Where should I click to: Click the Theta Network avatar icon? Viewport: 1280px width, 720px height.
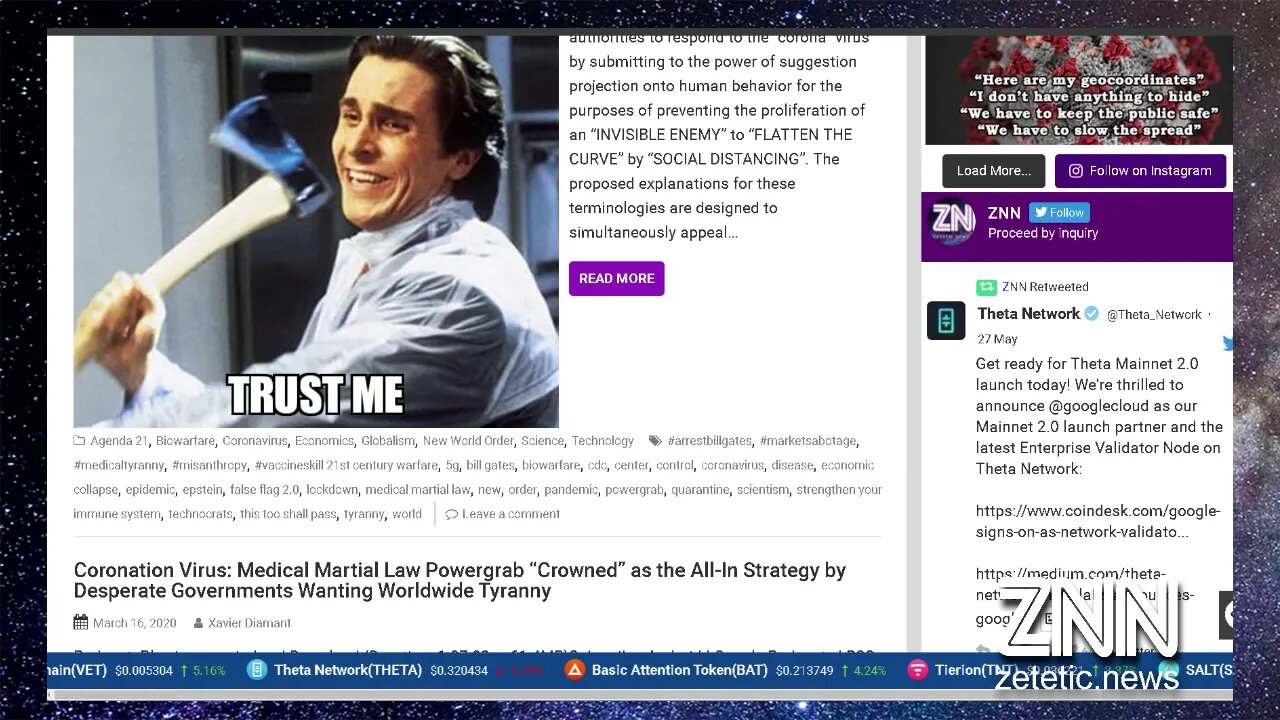(946, 321)
